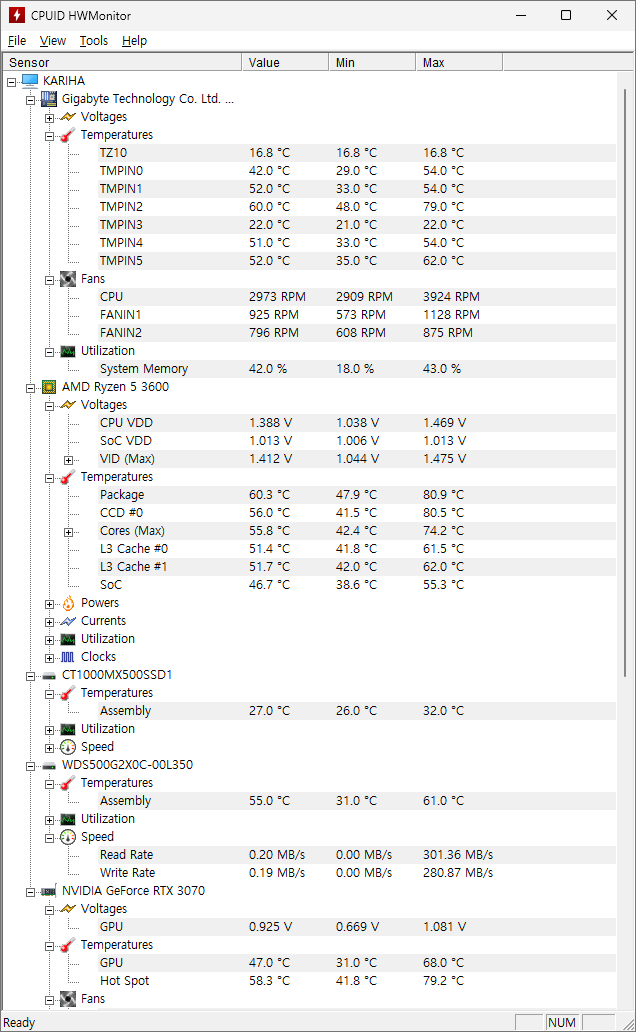Expand the Gigabyte Voltages node

click(49, 118)
